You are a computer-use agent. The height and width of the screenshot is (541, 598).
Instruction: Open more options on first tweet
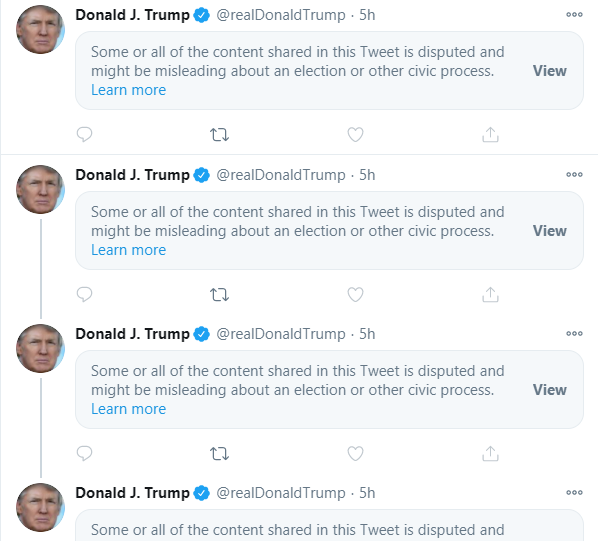pyautogui.click(x=574, y=14)
